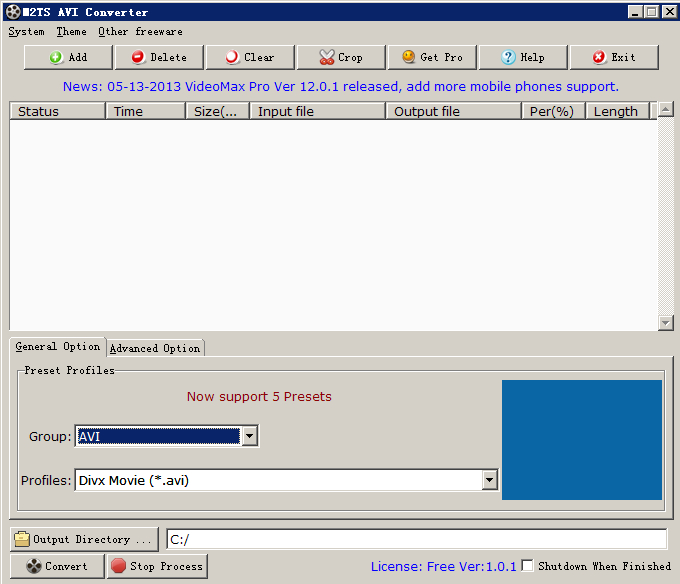Click the Per(%) column header
Image resolution: width=680 pixels, height=584 pixels.
[554, 111]
